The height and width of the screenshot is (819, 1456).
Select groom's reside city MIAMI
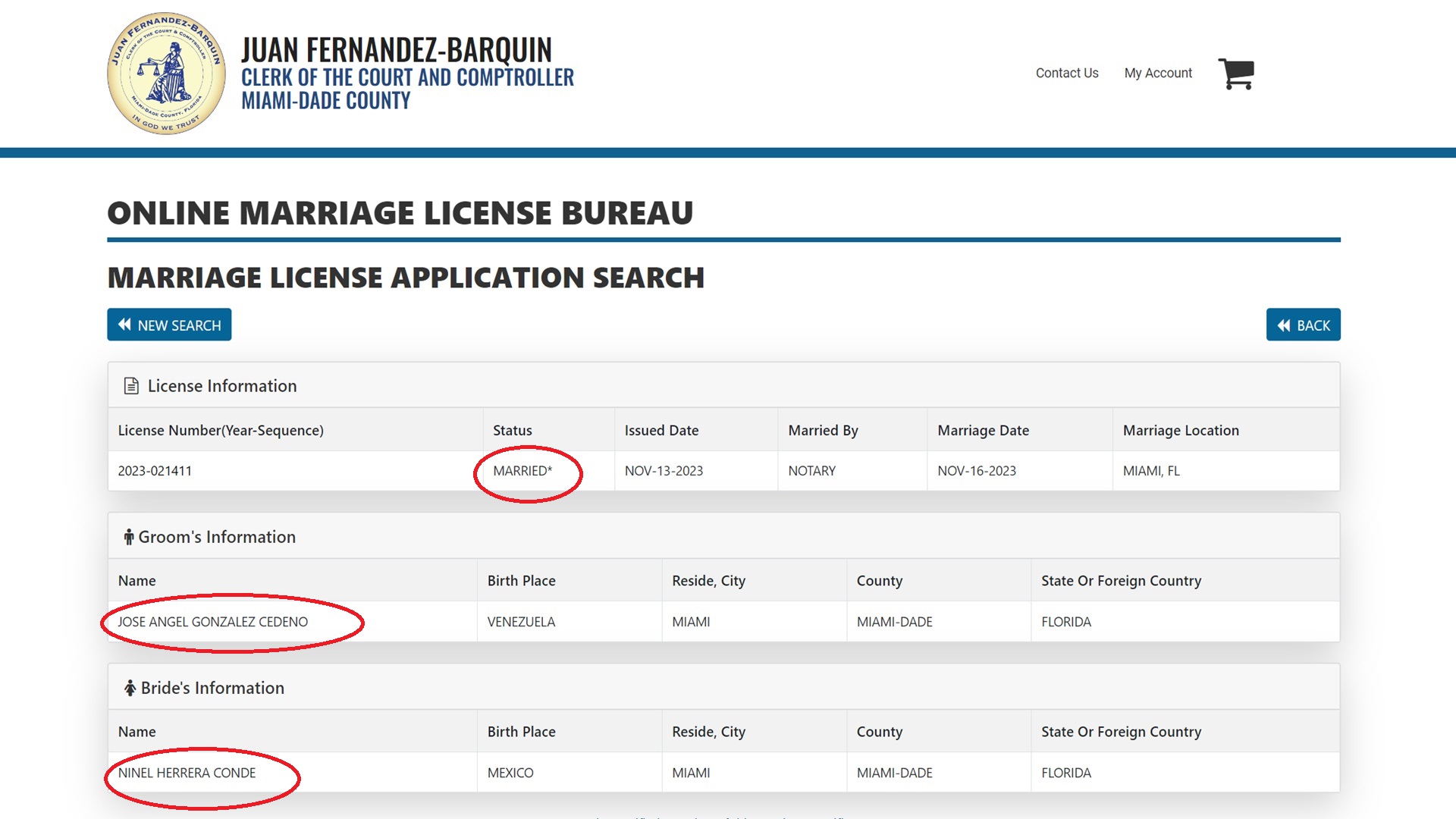[691, 622]
